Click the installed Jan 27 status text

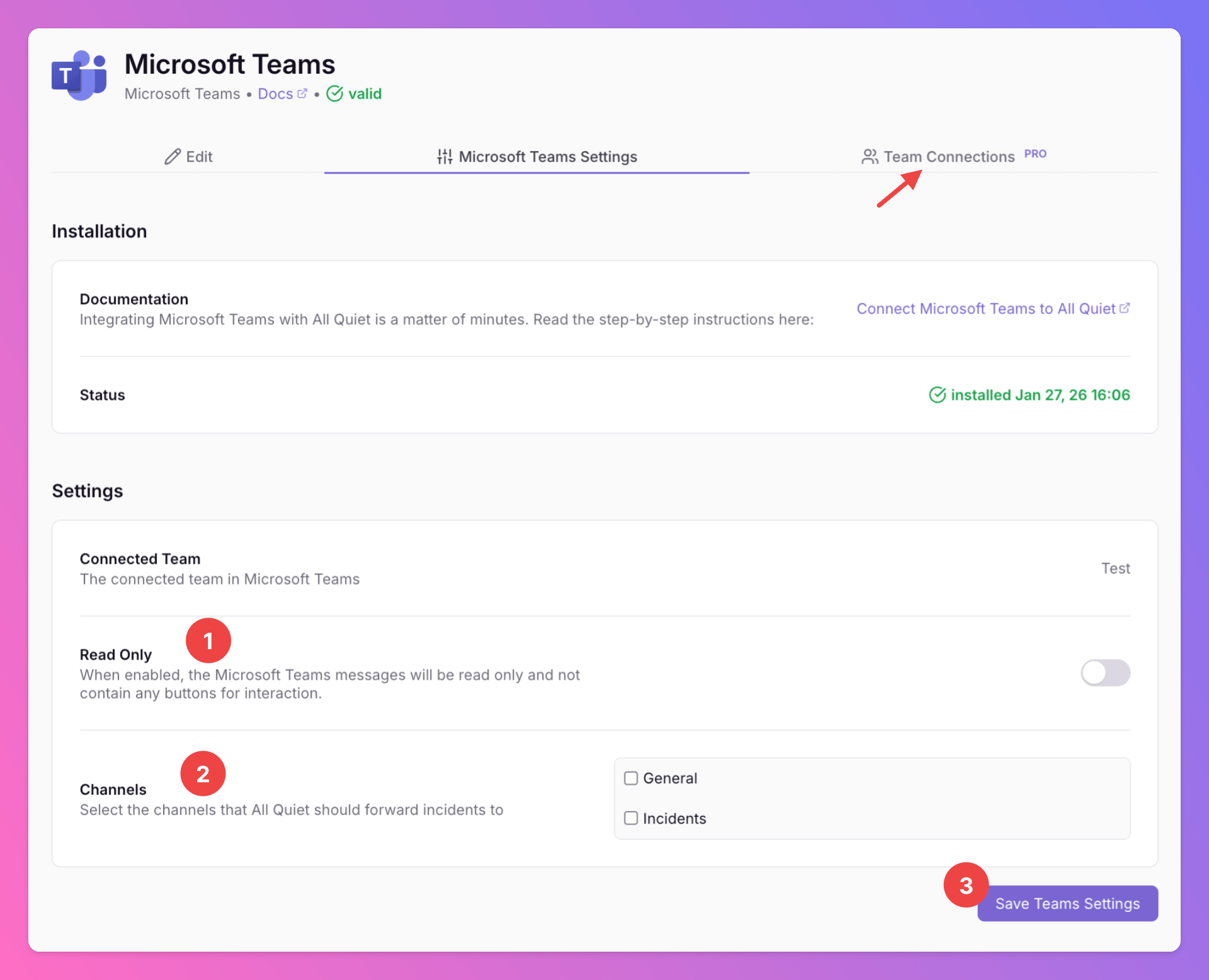pos(1040,395)
